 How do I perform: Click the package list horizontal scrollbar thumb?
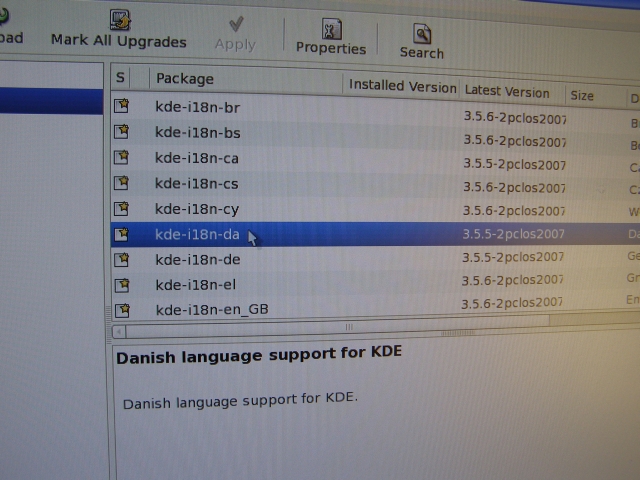pos(338,327)
